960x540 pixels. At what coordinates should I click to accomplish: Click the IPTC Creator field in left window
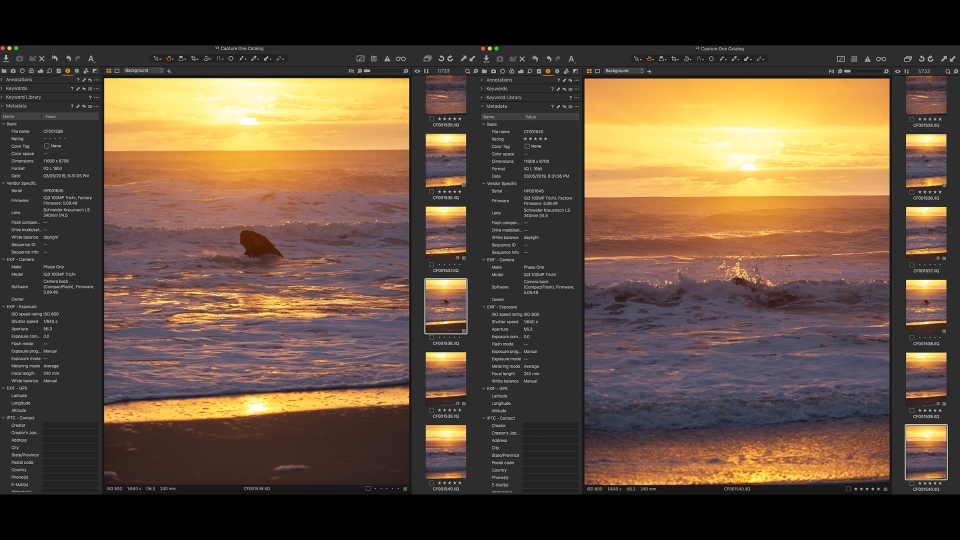pos(70,425)
